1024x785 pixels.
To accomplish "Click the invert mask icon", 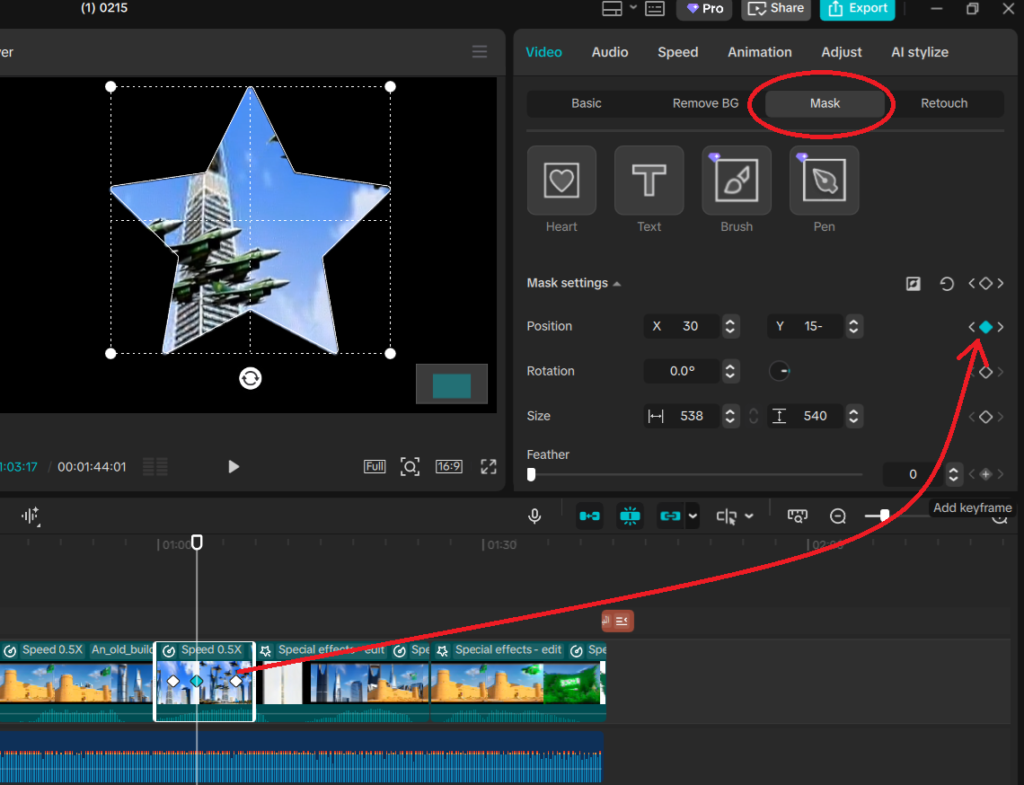I will pos(913,284).
